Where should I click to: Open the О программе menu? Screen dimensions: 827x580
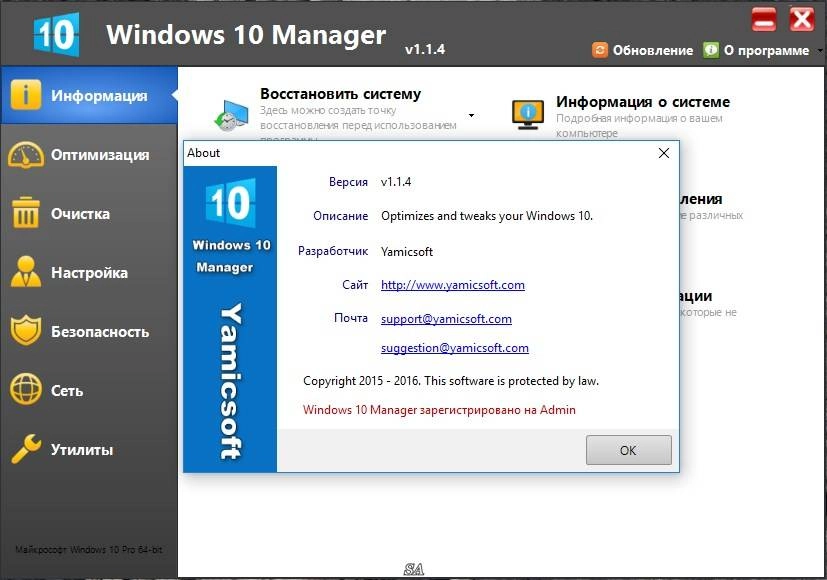click(766, 51)
